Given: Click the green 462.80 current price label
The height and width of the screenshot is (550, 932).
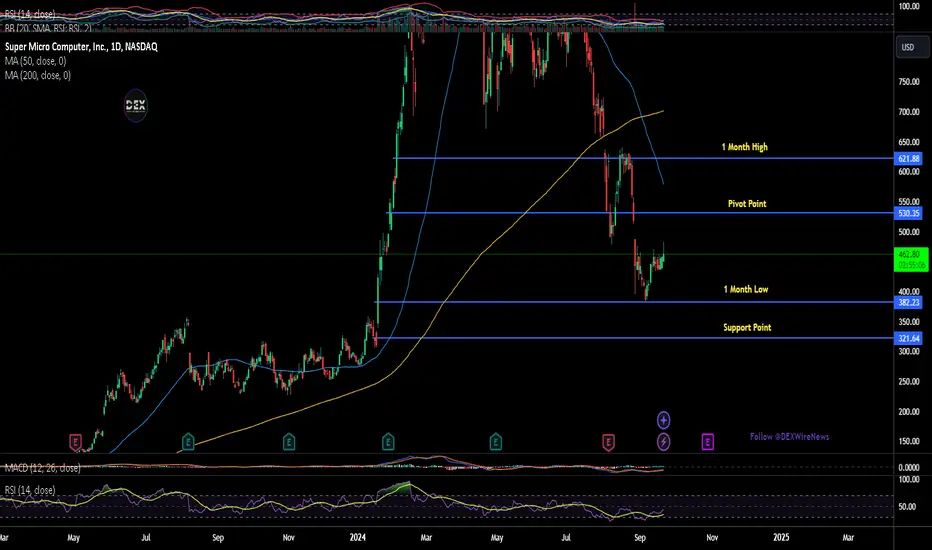Looking at the screenshot, I should [911, 259].
